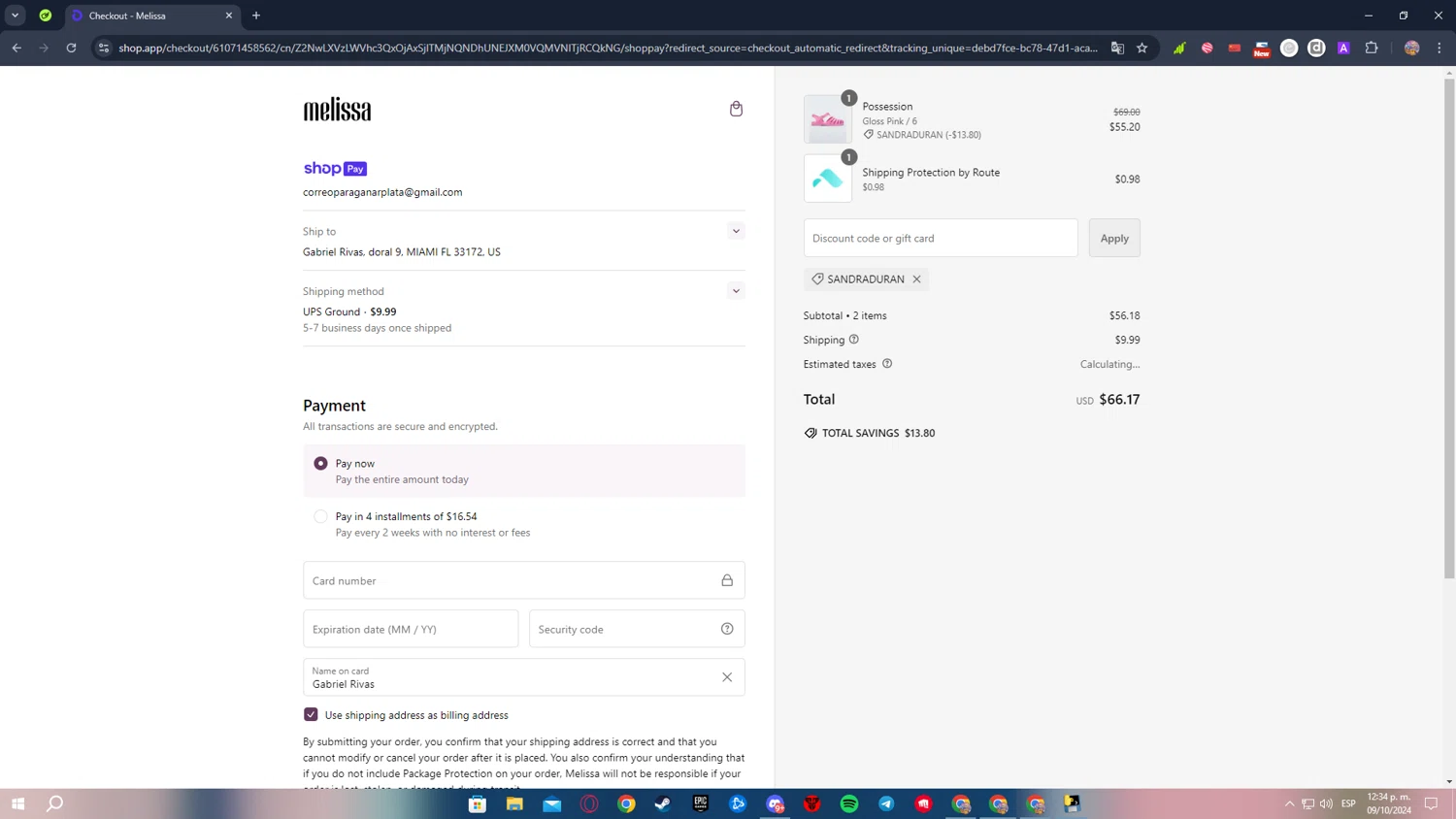Apply the discount code
Viewport: 1456px width, 819px height.
(1114, 238)
